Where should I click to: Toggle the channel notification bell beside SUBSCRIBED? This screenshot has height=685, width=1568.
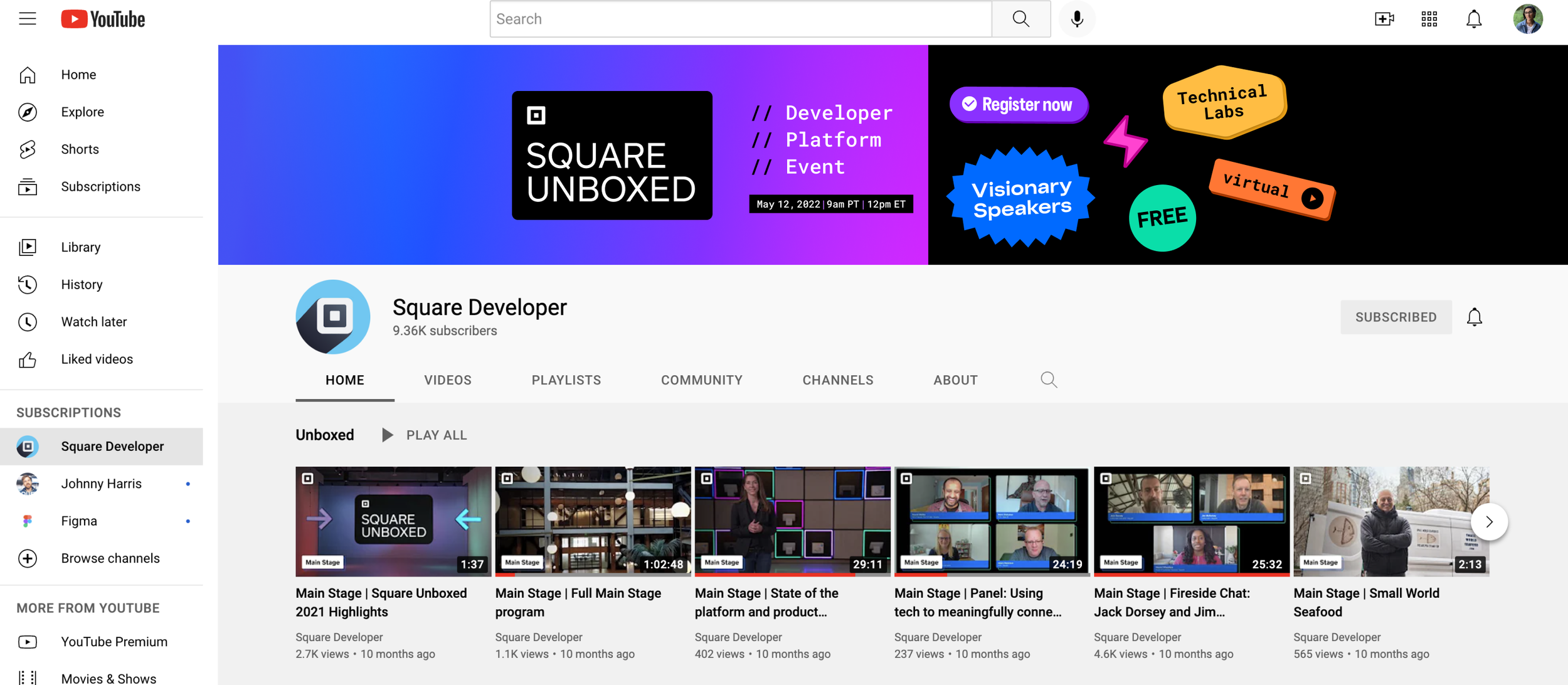click(1474, 317)
